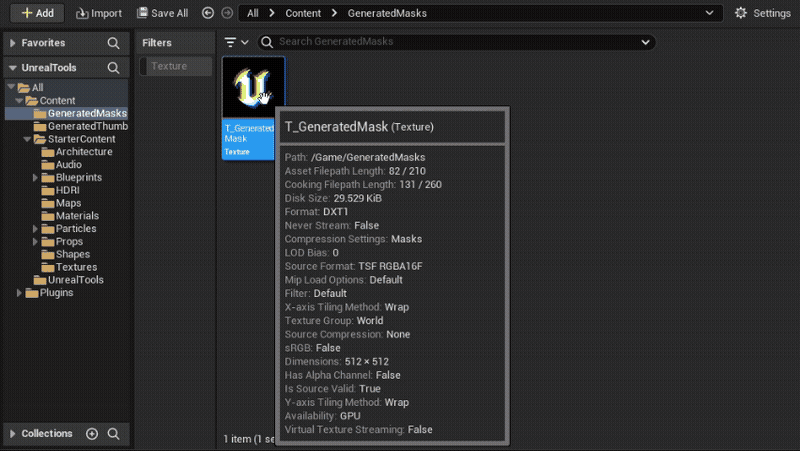
Task: Click the Import button
Action: point(99,13)
